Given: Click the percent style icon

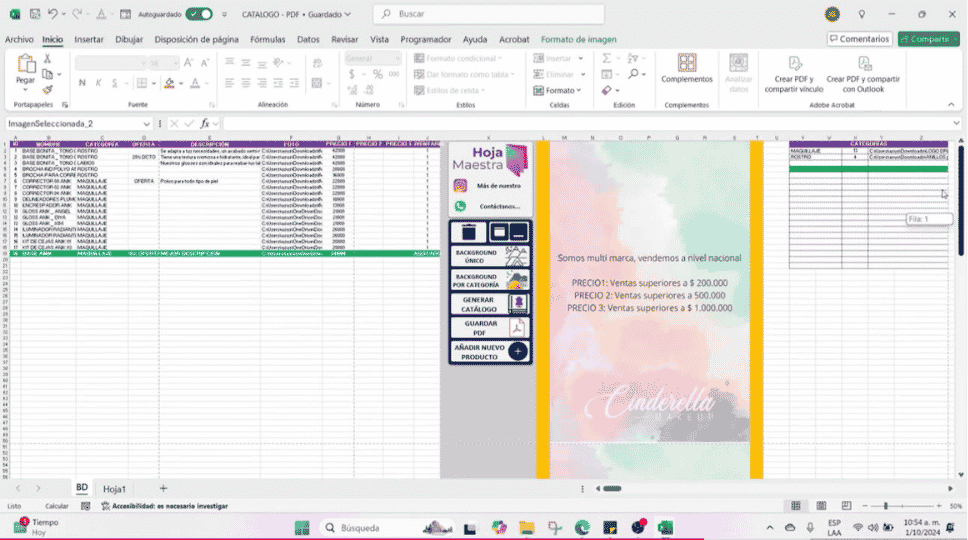Looking at the screenshot, I should click(377, 75).
